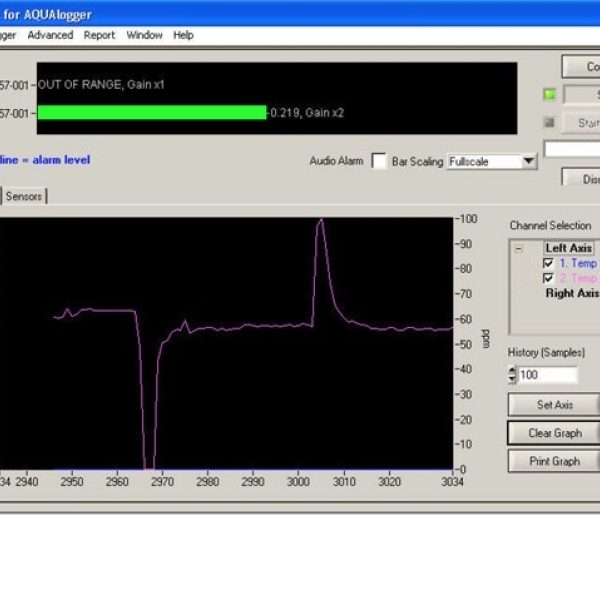Click the ppm axis label
Viewport: 600px width, 600px height.
click(485, 338)
